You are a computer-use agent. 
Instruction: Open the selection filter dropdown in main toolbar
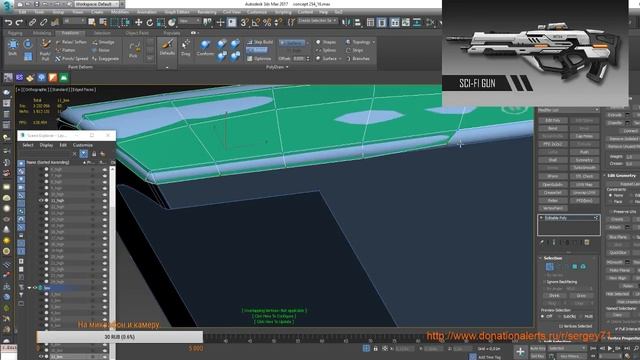tap(74, 21)
